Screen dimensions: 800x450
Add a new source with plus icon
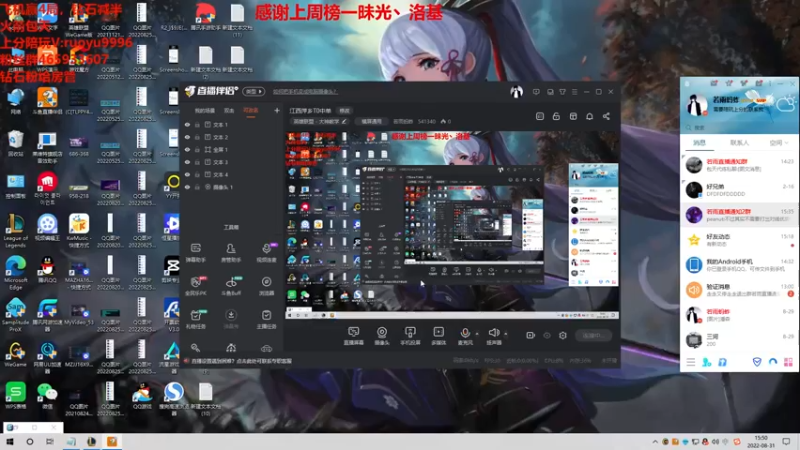277,110
